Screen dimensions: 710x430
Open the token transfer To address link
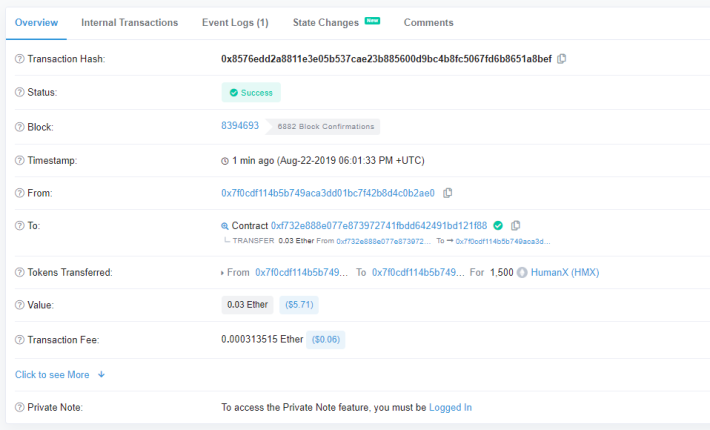coord(418,272)
